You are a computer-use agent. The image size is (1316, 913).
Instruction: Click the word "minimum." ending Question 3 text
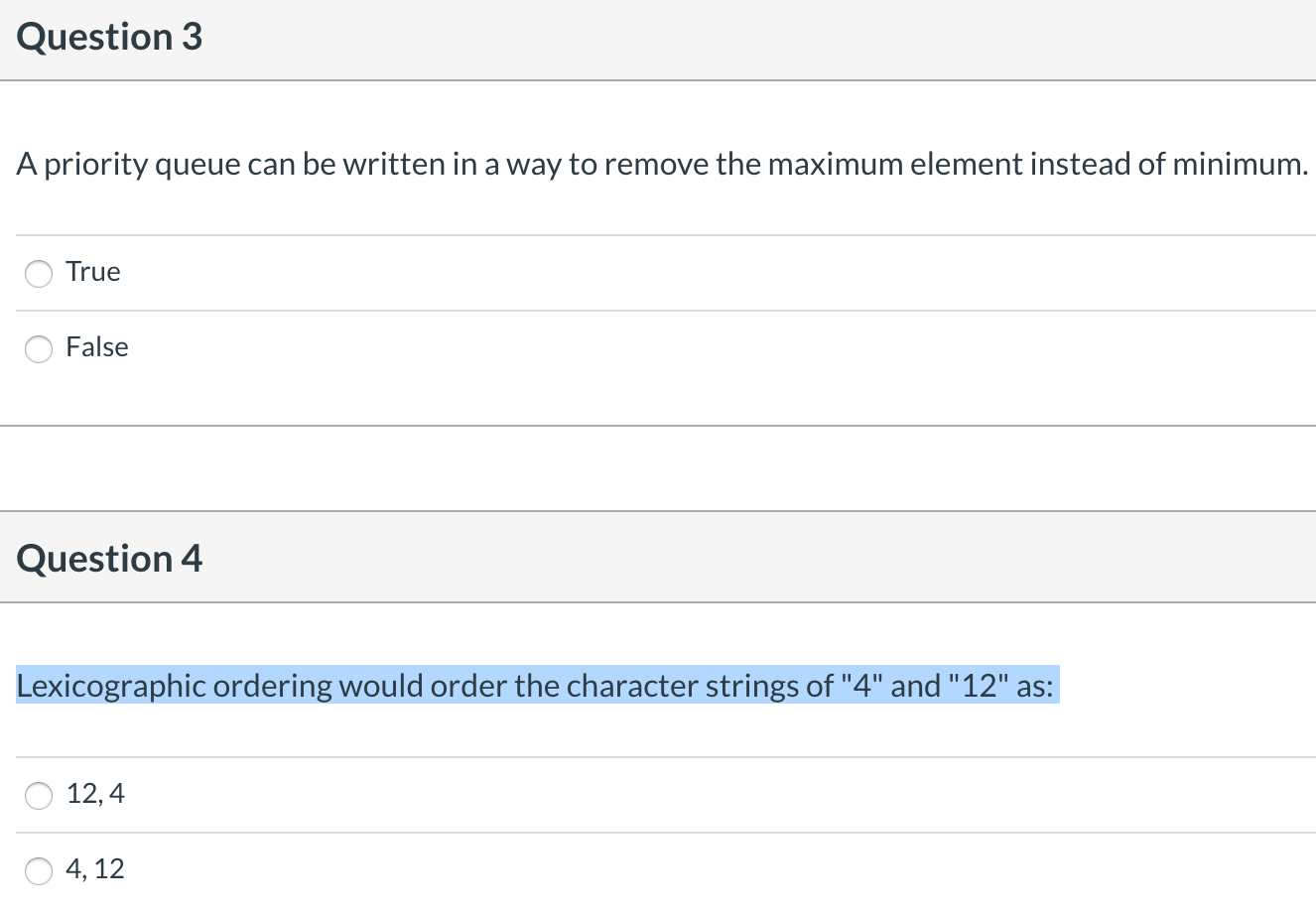pos(1241,164)
